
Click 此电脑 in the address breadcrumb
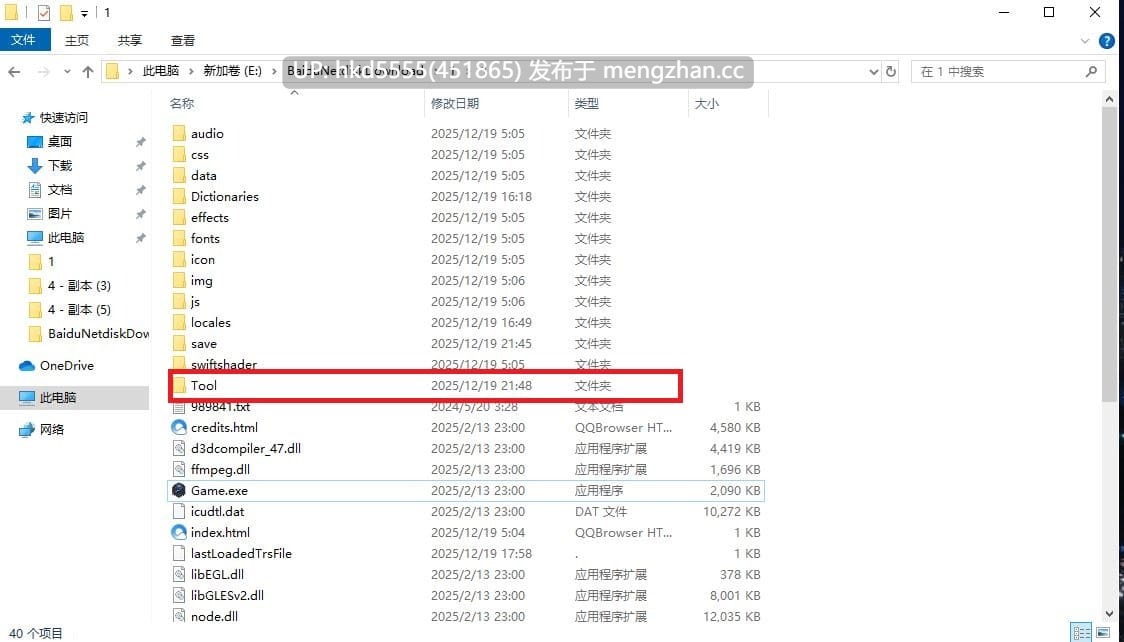[x=161, y=71]
